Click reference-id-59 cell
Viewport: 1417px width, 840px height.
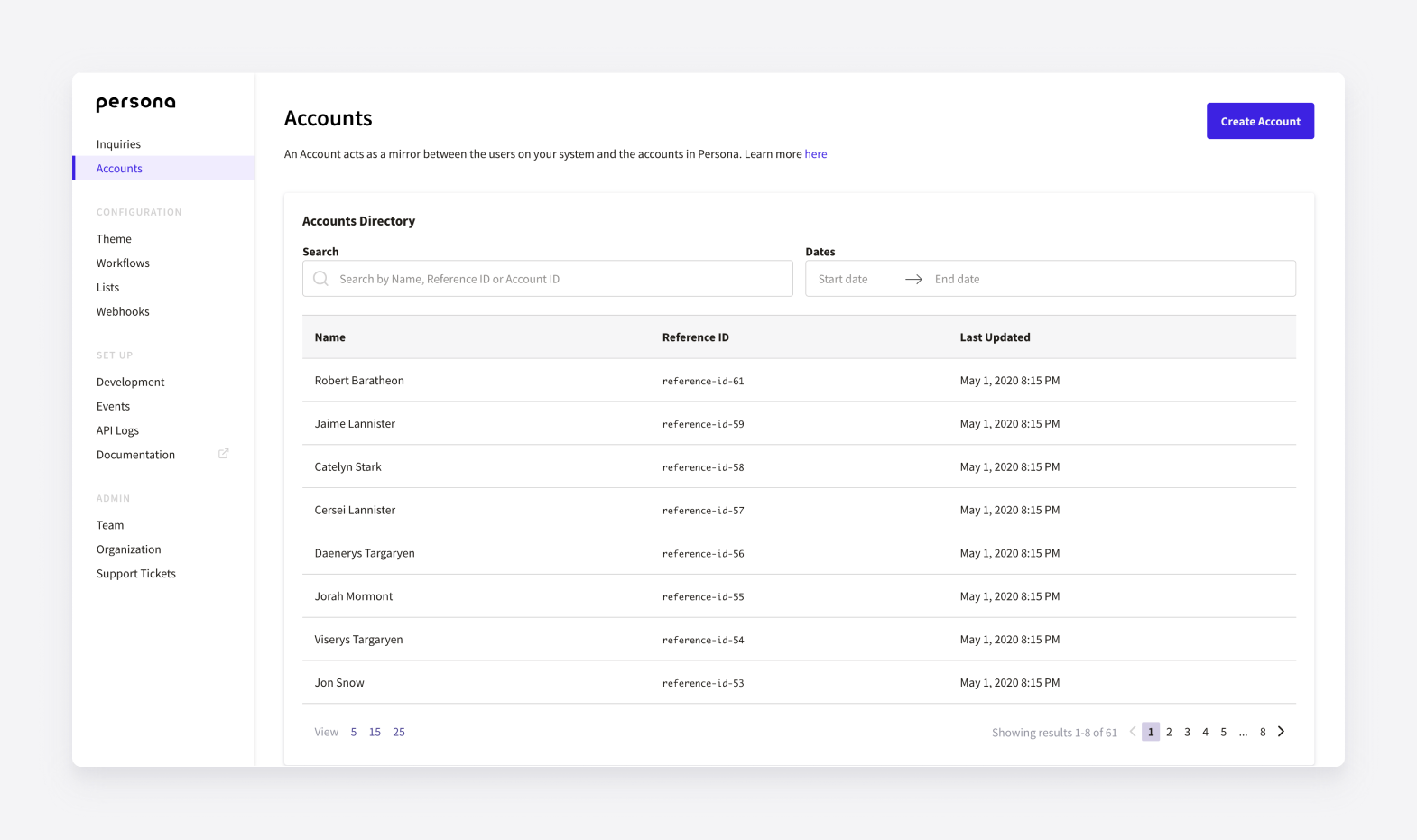pos(703,425)
